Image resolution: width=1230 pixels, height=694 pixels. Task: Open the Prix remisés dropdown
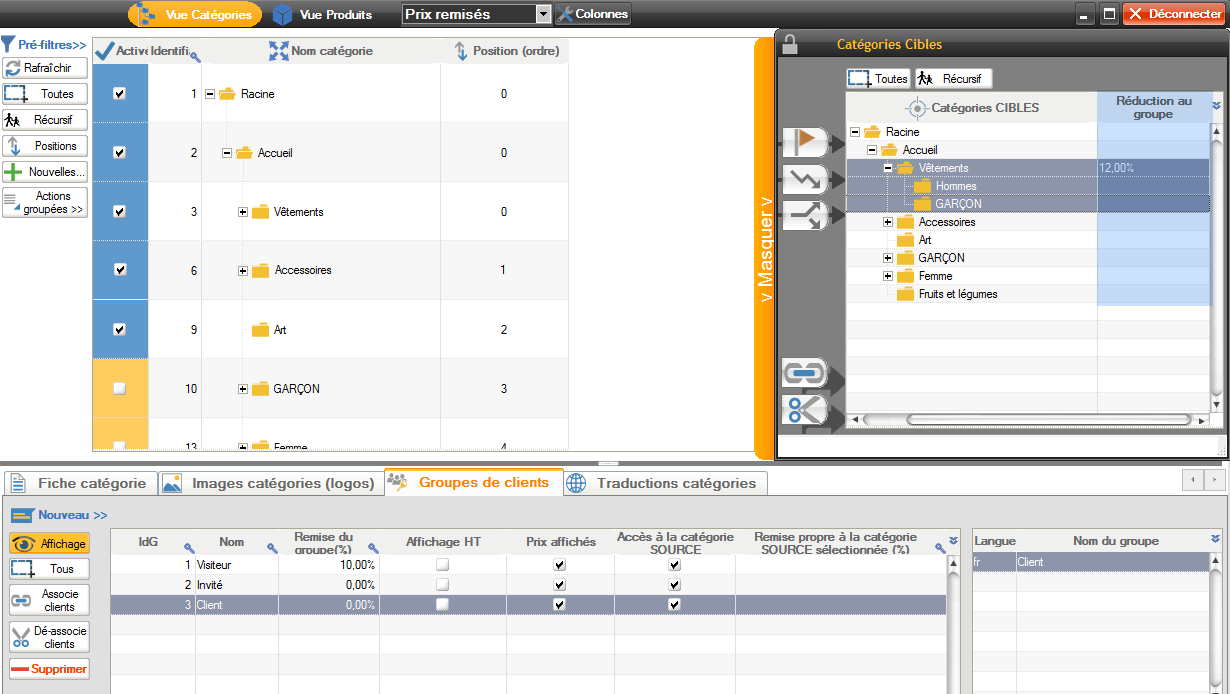click(x=543, y=14)
